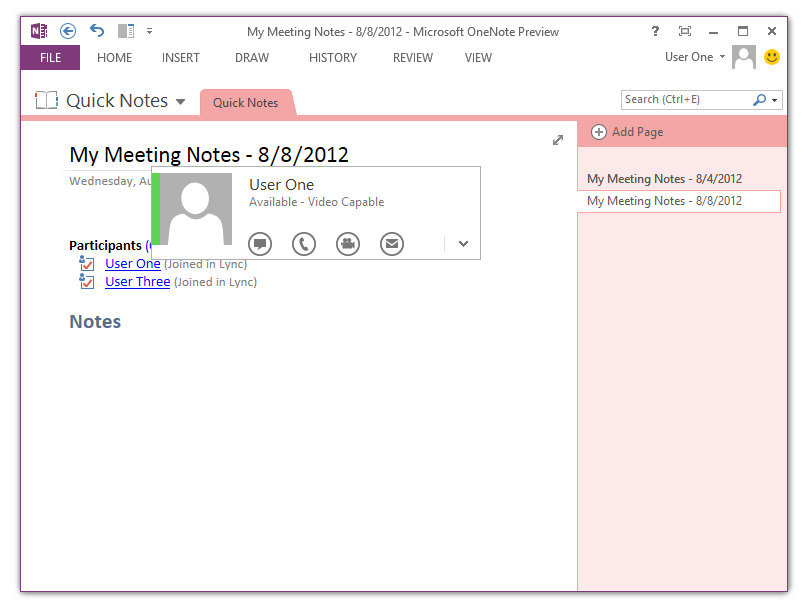Expand the contact card with the chevron
Viewport: 808px width, 608px height.
point(463,244)
